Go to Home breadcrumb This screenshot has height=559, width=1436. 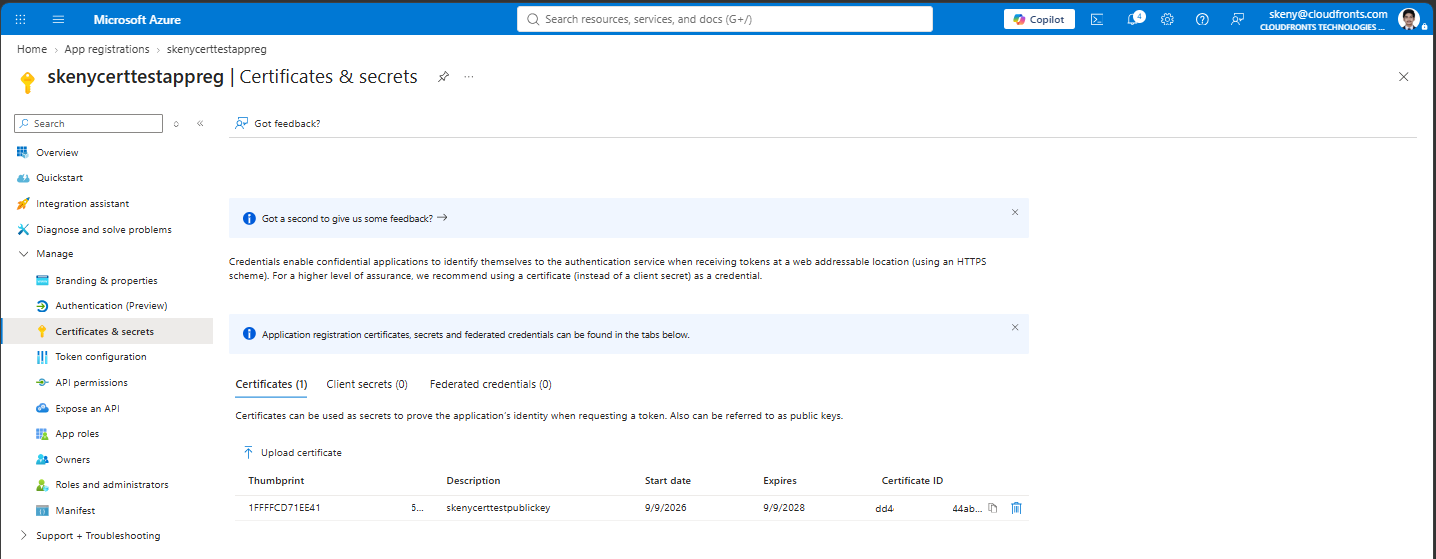point(32,49)
